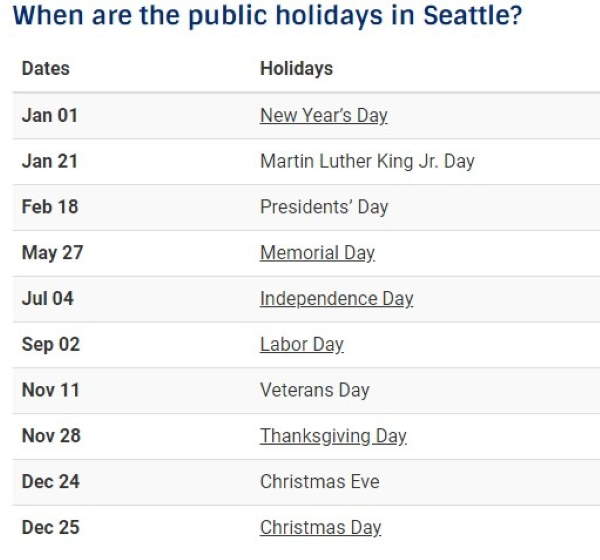Screen dimensions: 600x560
Task: Click the Nov 11 date cell
Action: (x=50, y=390)
